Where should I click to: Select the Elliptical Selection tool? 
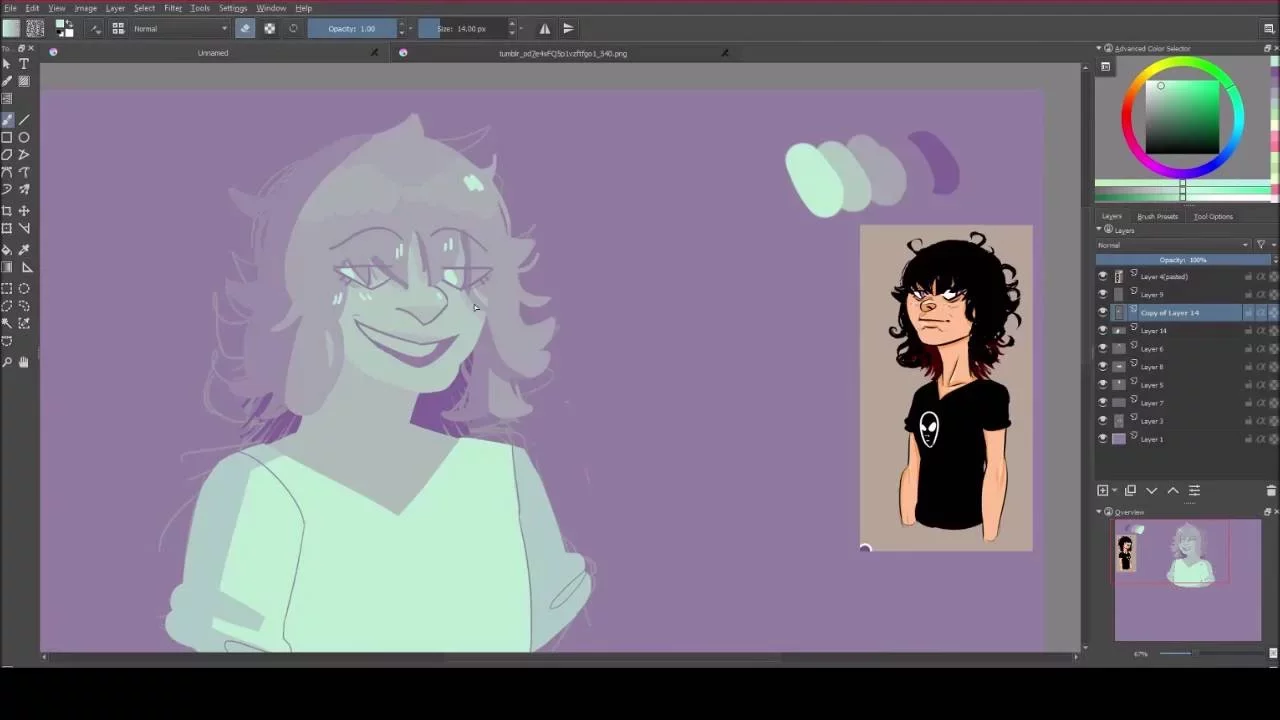pyautogui.click(x=24, y=289)
